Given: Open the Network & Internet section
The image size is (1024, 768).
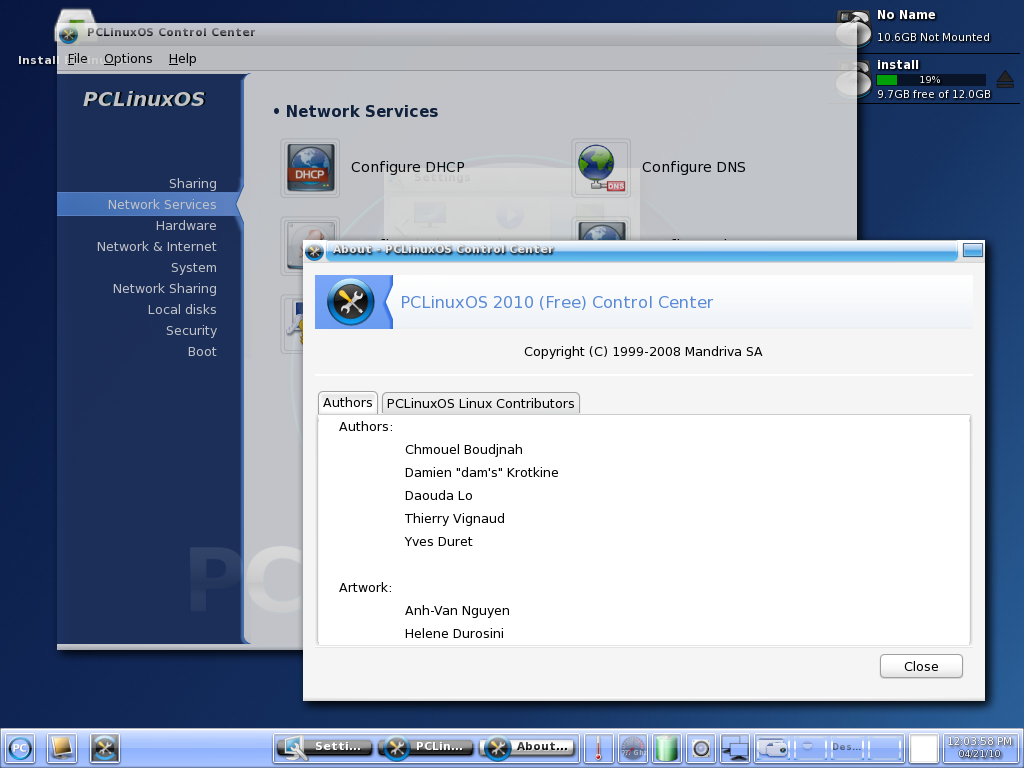Looking at the screenshot, I should tap(156, 246).
